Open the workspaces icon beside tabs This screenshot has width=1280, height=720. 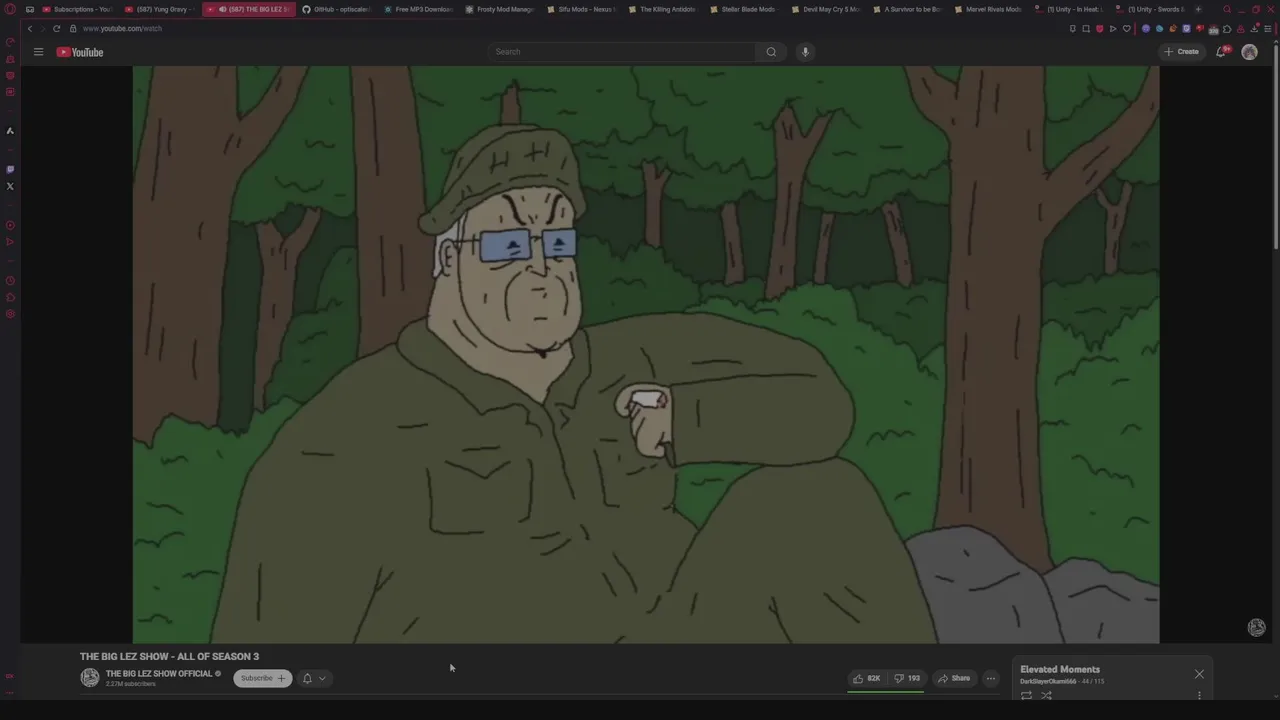[29, 9]
